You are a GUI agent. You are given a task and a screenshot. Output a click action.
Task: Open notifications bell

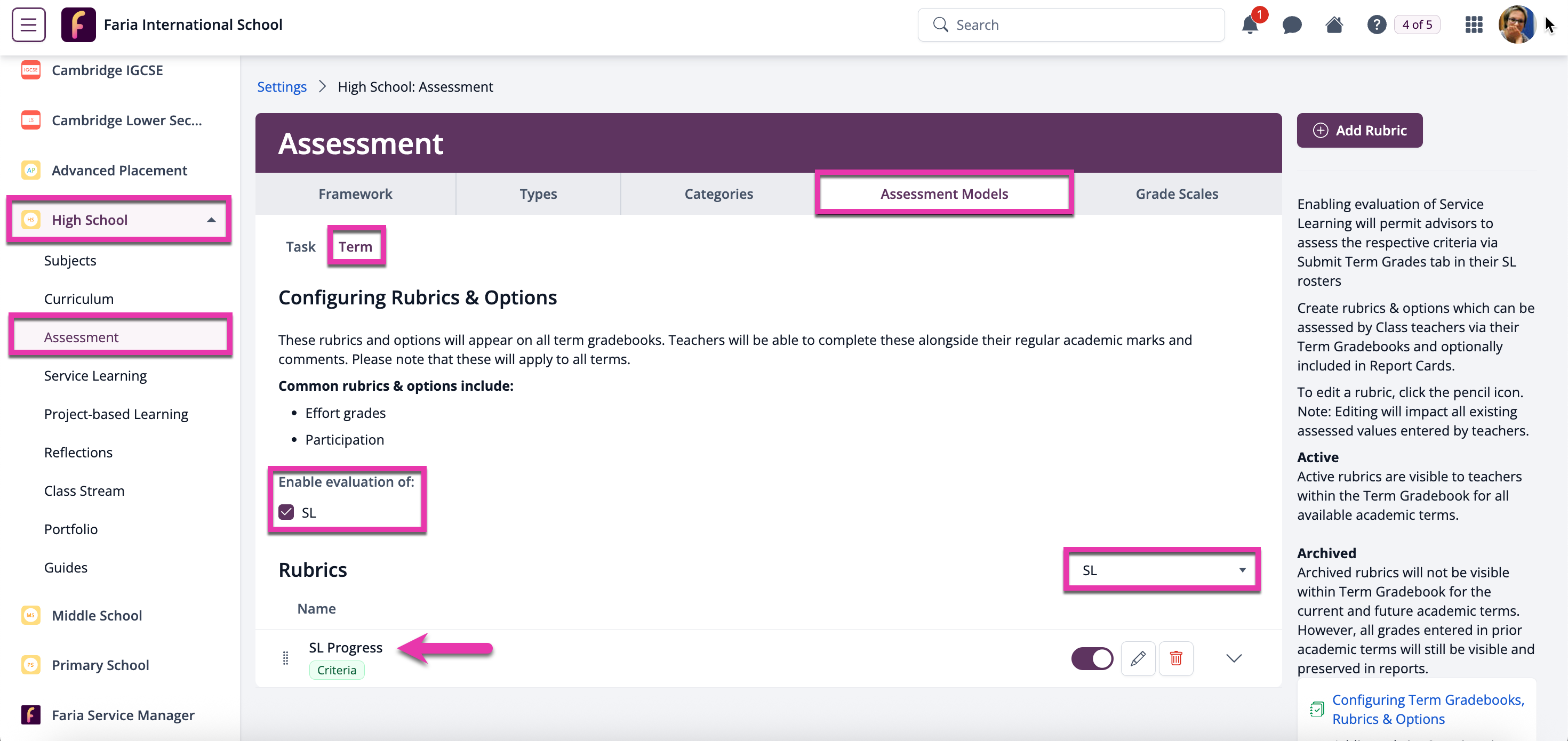click(x=1250, y=25)
